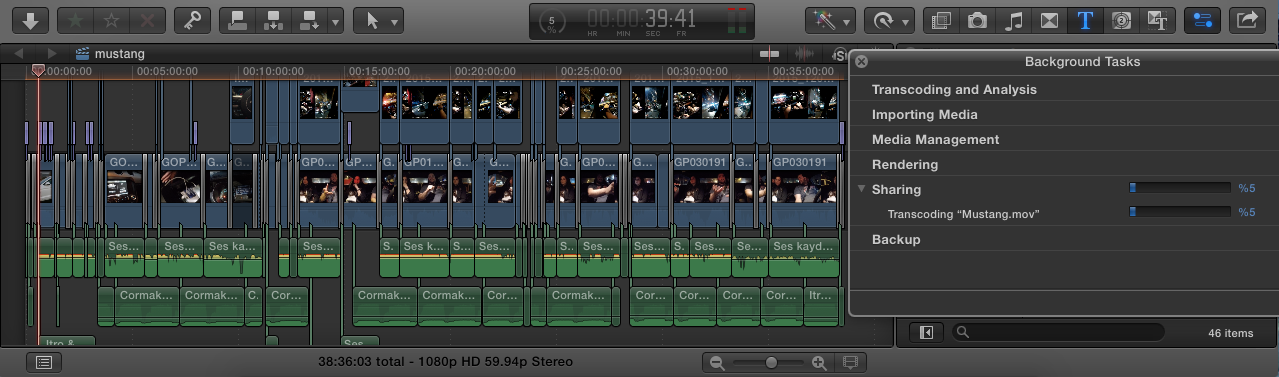Viewport: 1279px width, 377px height.
Task: Select the Importing Media row
Action: [1063, 115]
